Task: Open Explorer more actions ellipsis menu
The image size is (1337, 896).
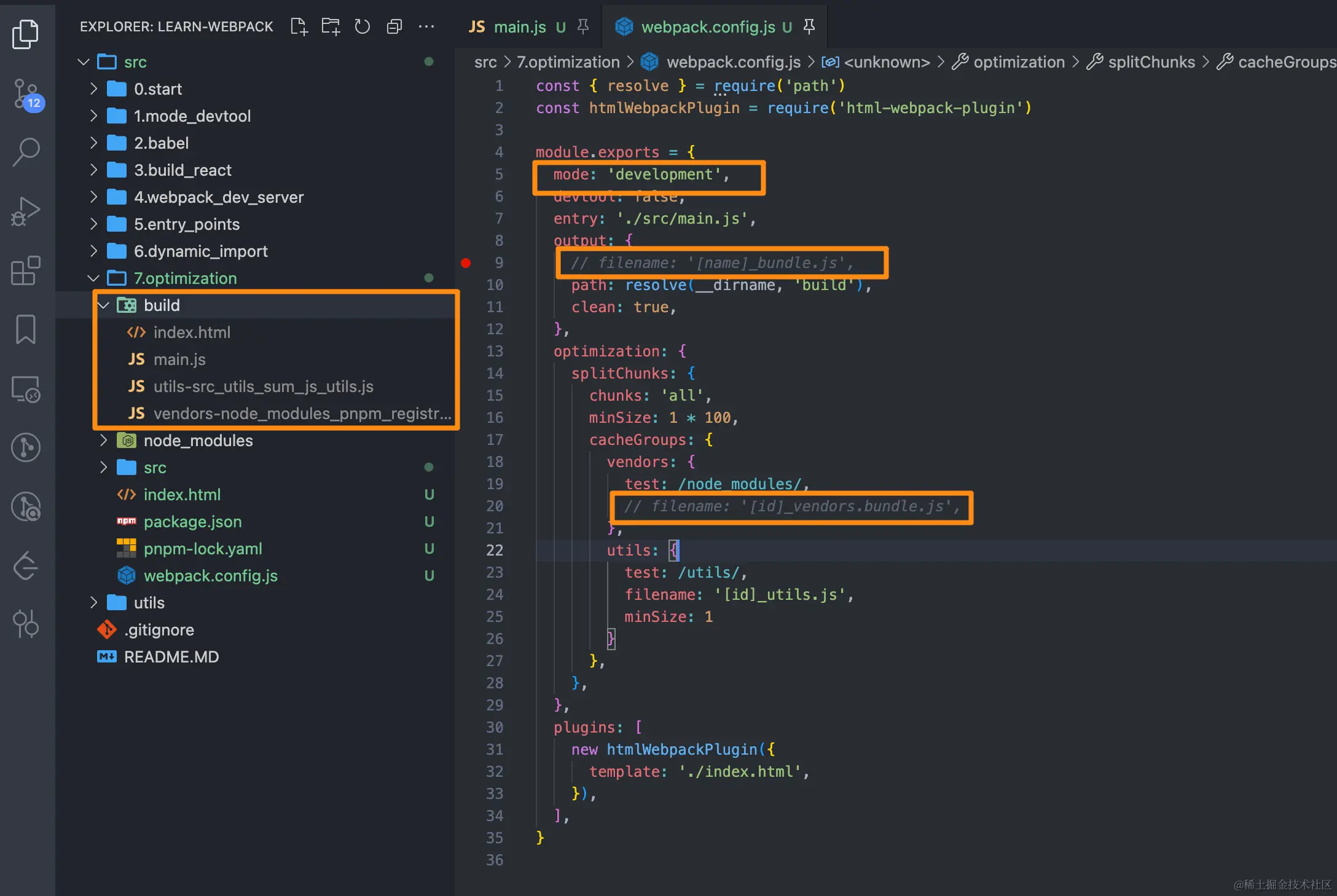Action: point(426,26)
